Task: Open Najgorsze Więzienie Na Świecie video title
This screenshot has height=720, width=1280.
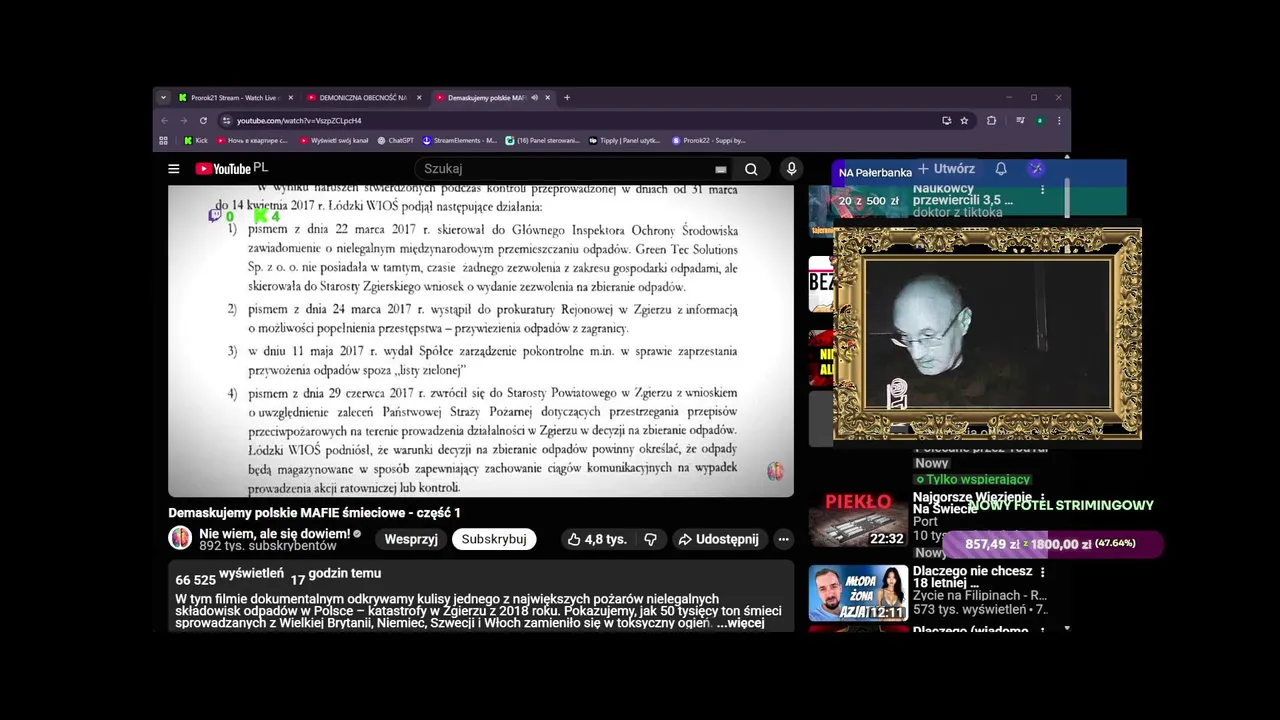Action: coord(972,503)
